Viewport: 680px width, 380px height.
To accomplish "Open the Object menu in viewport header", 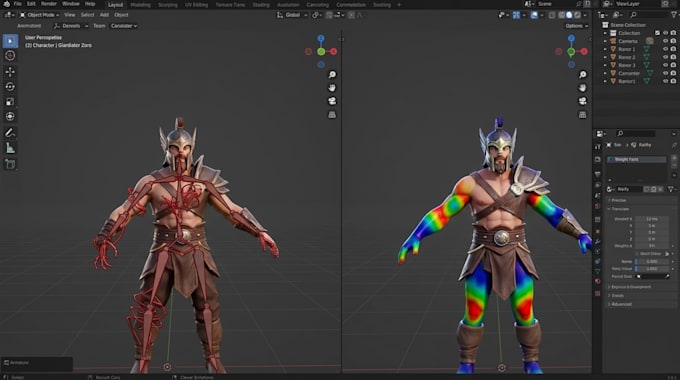I will point(121,15).
